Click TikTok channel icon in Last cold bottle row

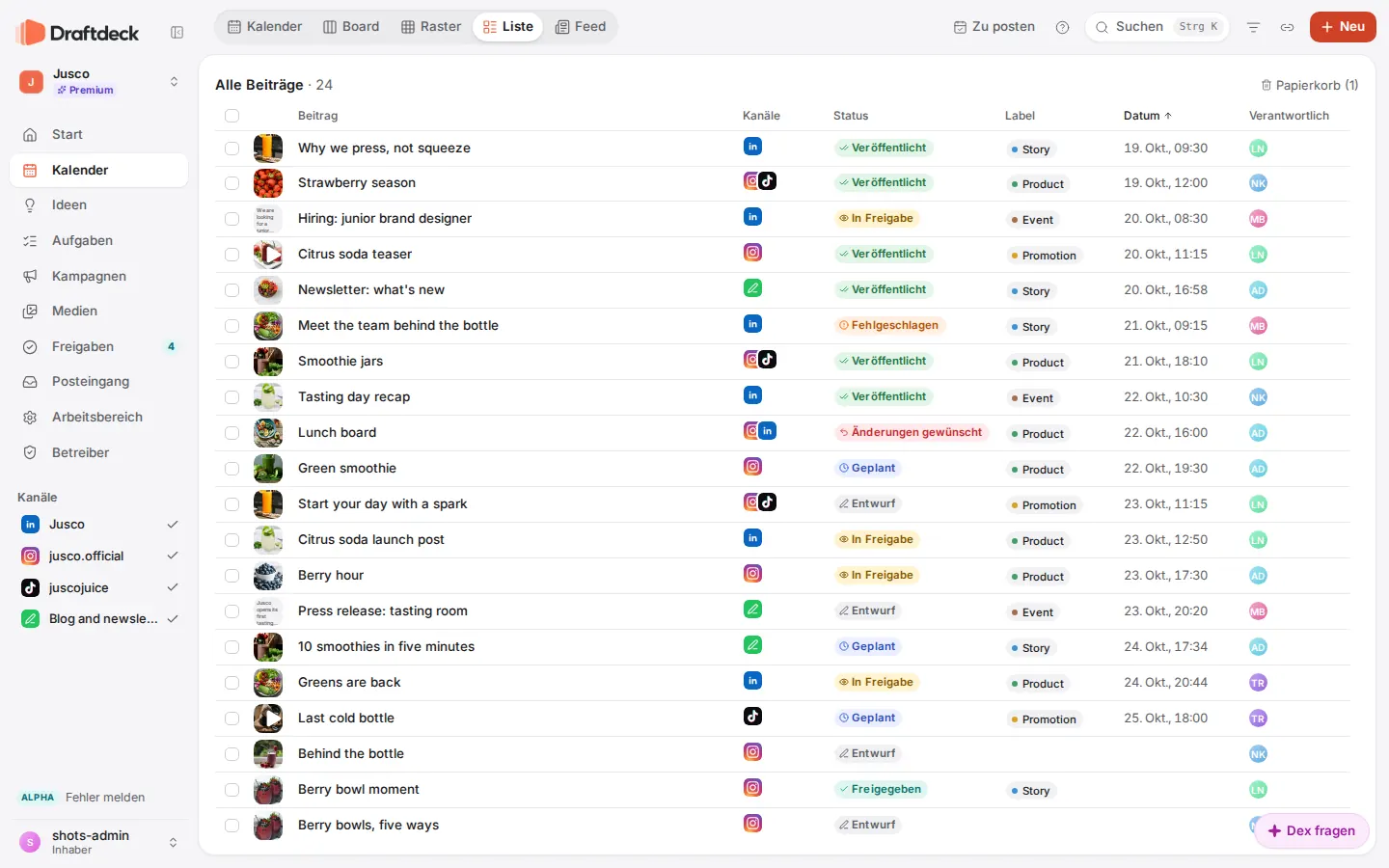[x=753, y=716]
